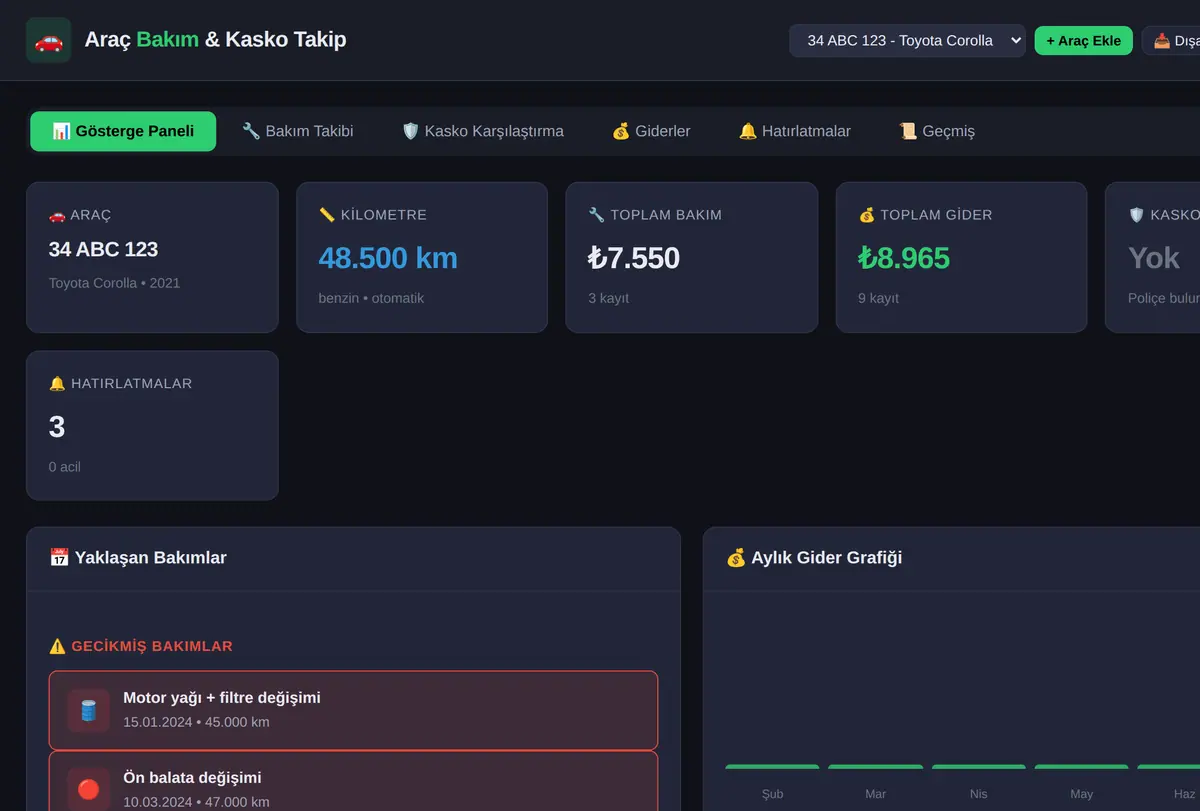Click the GECİKMİŞ BAKIMLAR warning label
1200x811 pixels.
[x=141, y=646]
